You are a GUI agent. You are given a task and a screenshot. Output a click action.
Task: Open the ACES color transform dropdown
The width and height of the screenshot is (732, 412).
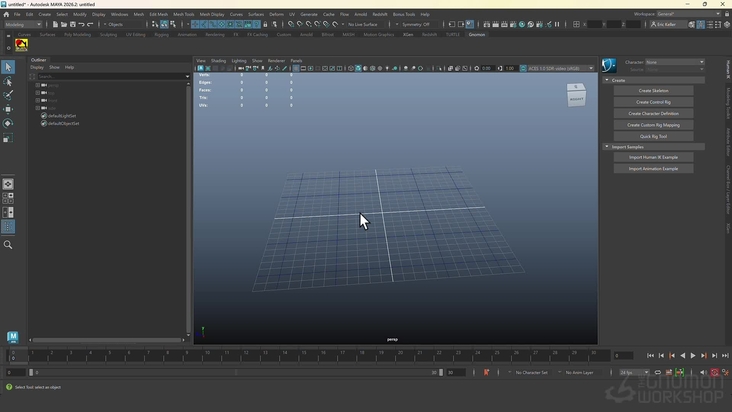pyautogui.click(x=560, y=68)
